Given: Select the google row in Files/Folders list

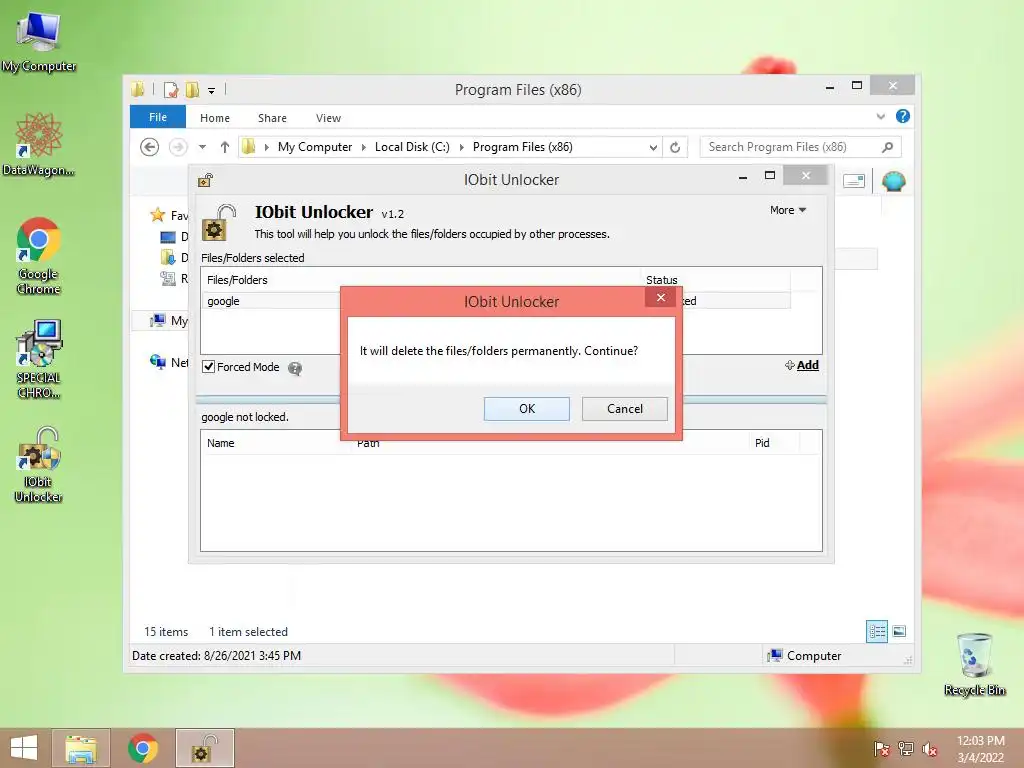Looking at the screenshot, I should click(x=495, y=301).
